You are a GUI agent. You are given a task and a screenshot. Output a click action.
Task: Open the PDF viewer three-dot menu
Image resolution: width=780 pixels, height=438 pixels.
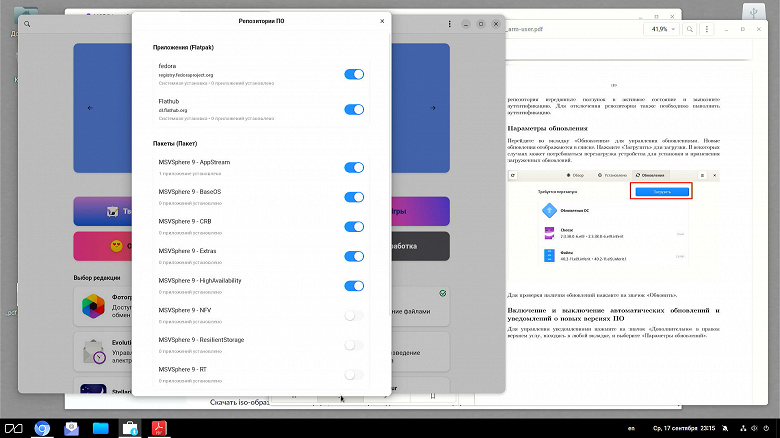(x=707, y=29)
